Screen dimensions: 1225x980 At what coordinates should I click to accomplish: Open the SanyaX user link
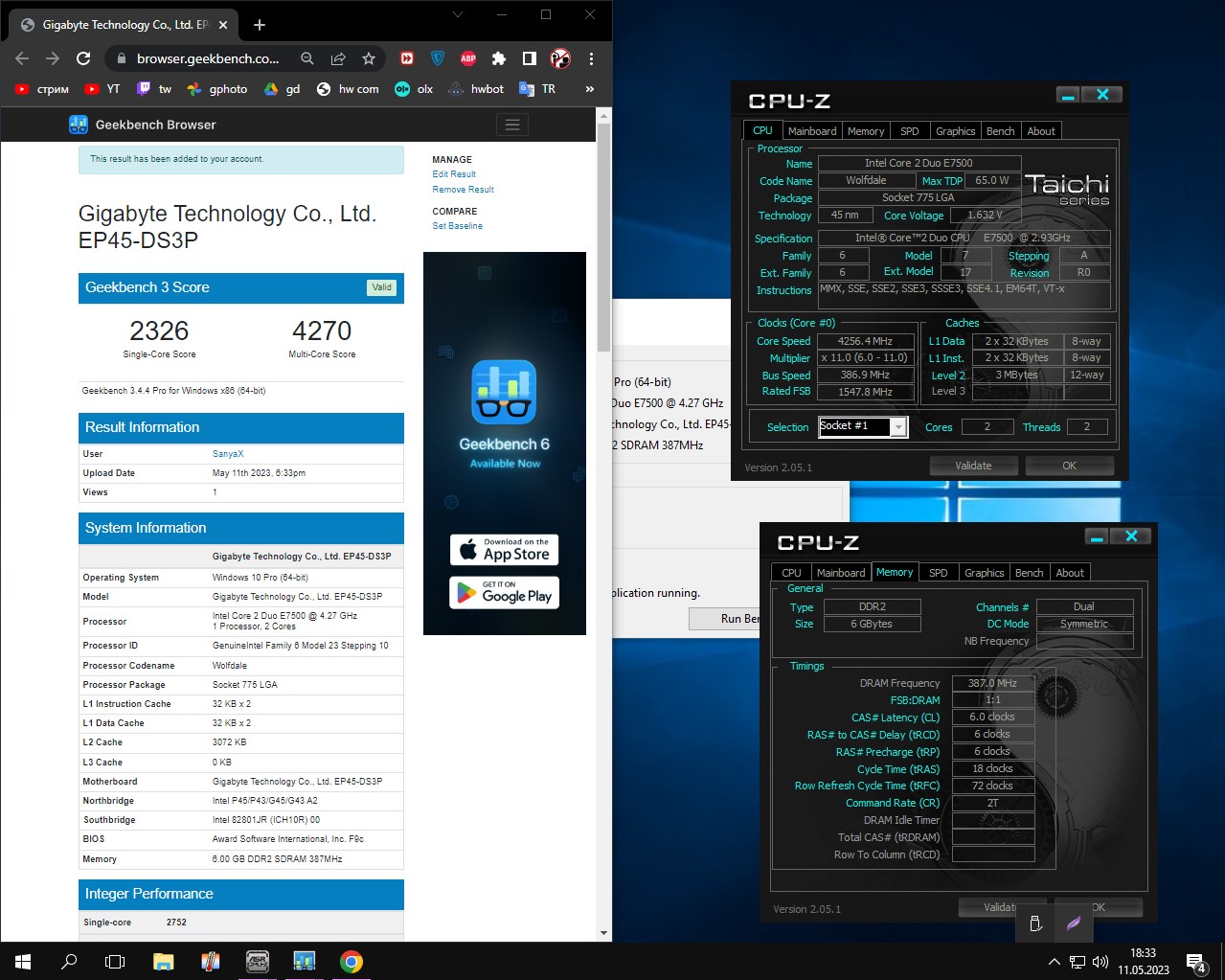tap(228, 454)
